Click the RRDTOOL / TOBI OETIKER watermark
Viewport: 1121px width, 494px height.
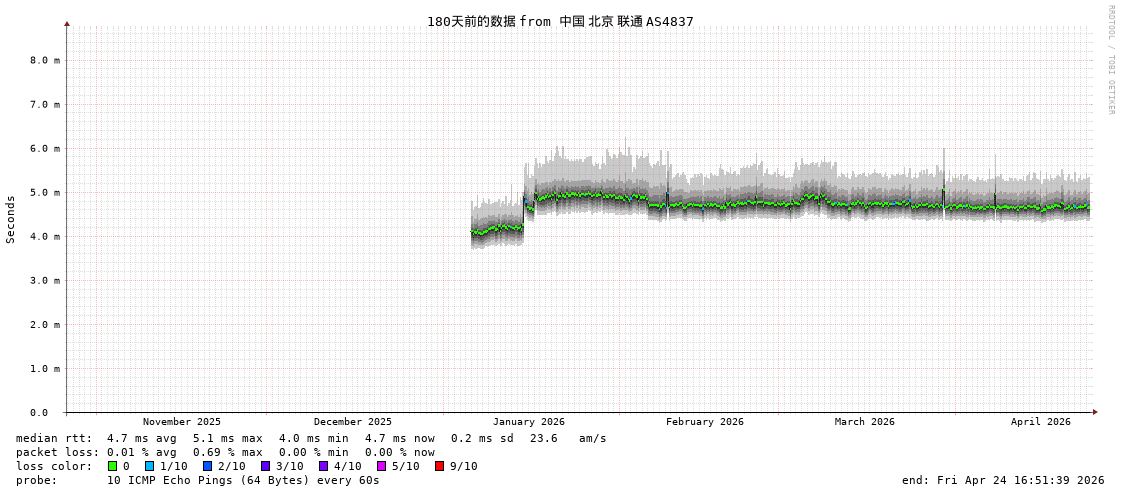tap(1110, 60)
